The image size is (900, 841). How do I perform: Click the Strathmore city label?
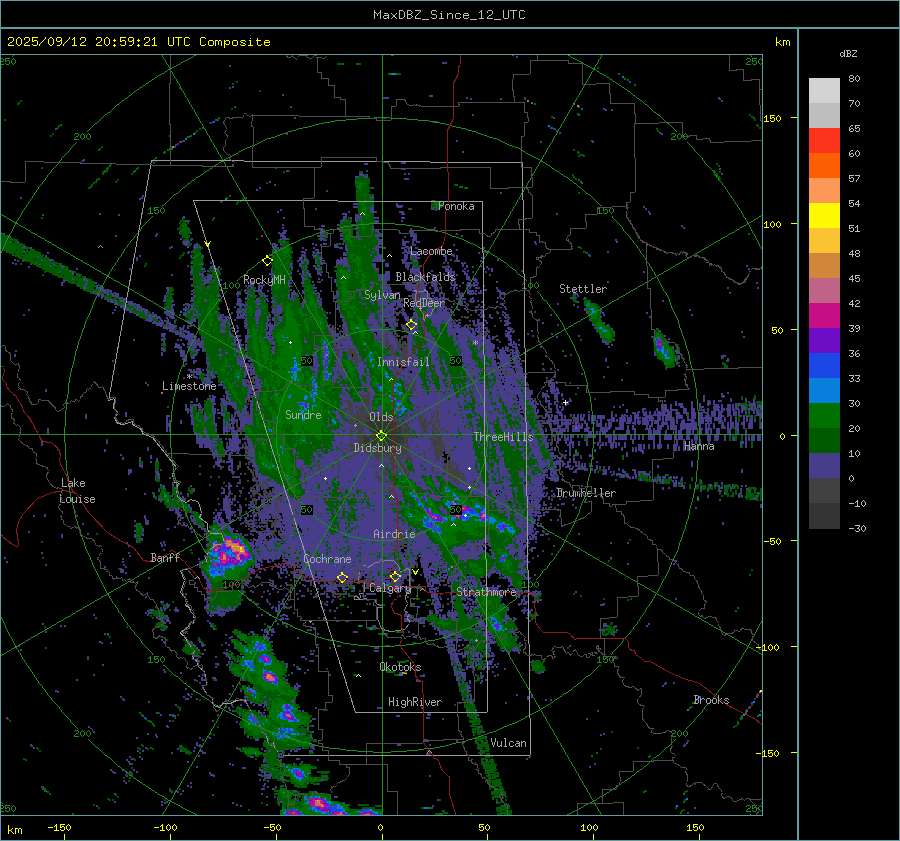pos(486,591)
